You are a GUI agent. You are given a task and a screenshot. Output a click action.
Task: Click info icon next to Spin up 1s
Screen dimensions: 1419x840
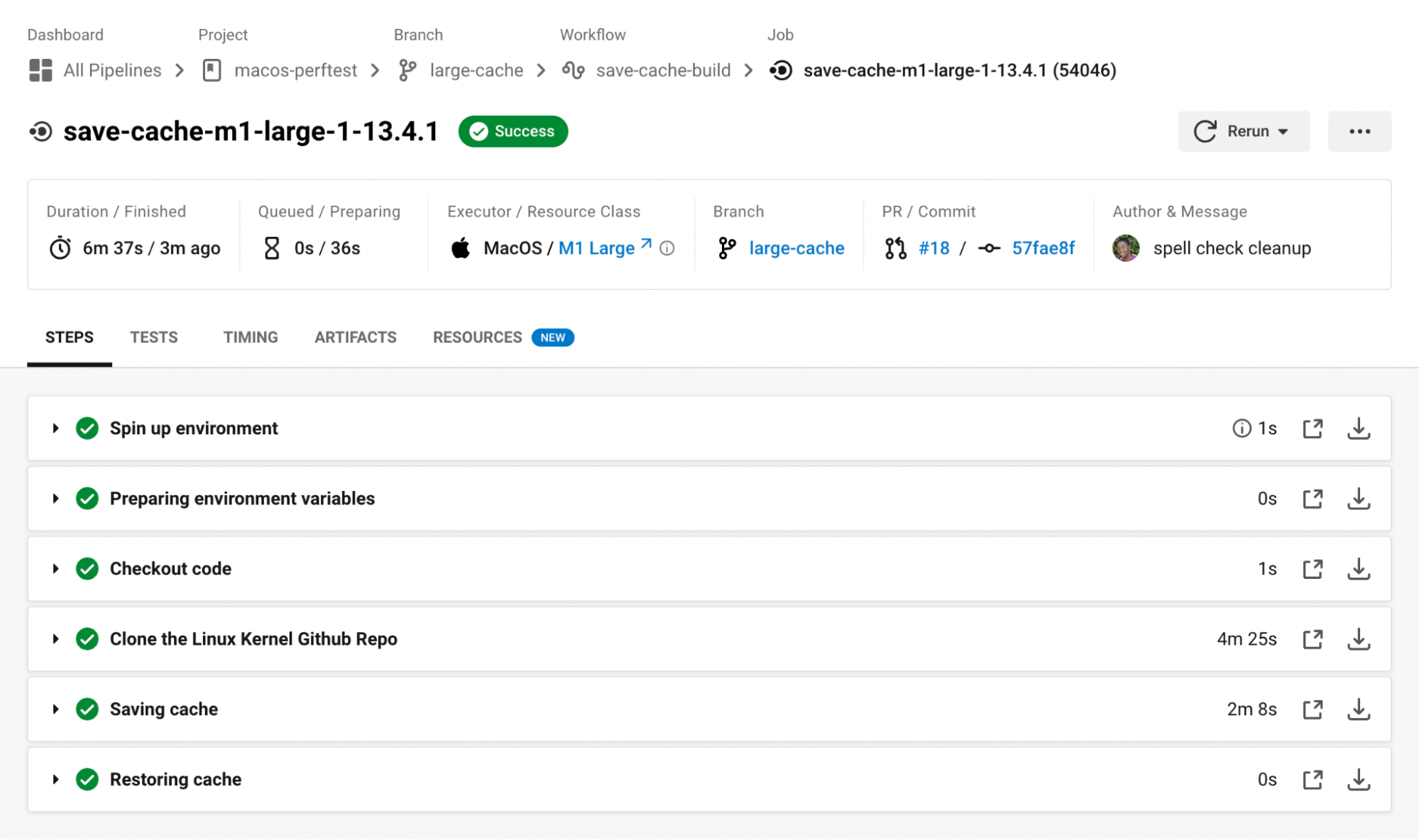(1241, 428)
